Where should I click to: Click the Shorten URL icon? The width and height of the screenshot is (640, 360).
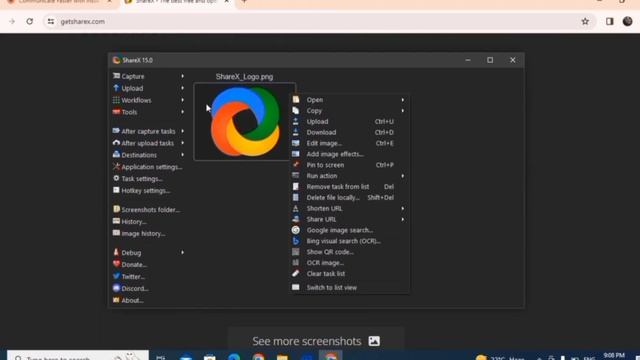click(296, 208)
